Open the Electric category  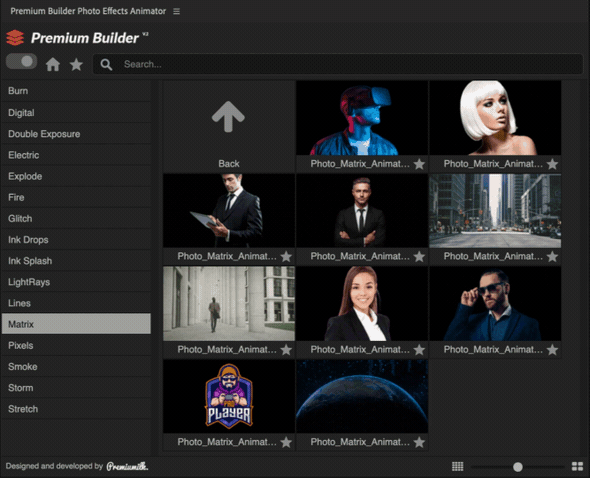[x=76, y=155]
